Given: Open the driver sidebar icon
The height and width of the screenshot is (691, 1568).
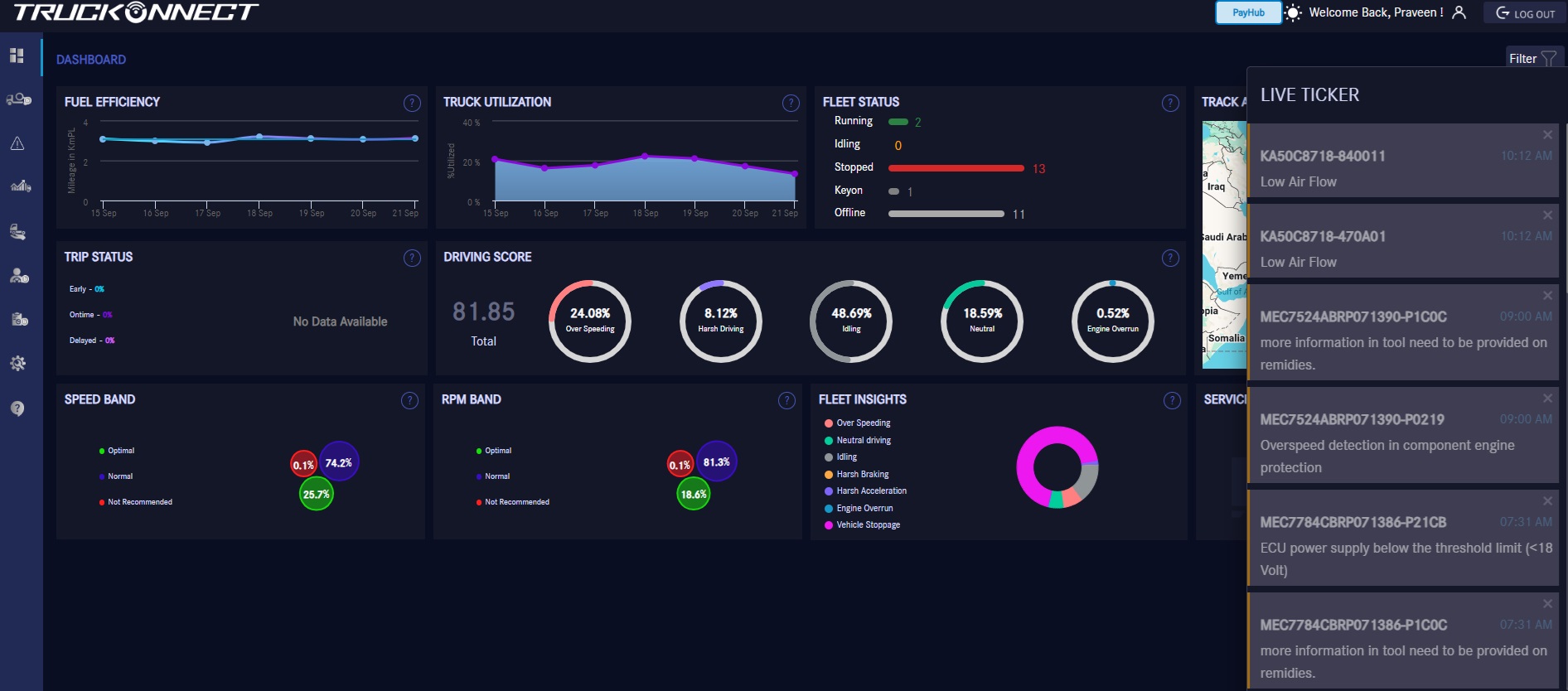Looking at the screenshot, I should (18, 275).
